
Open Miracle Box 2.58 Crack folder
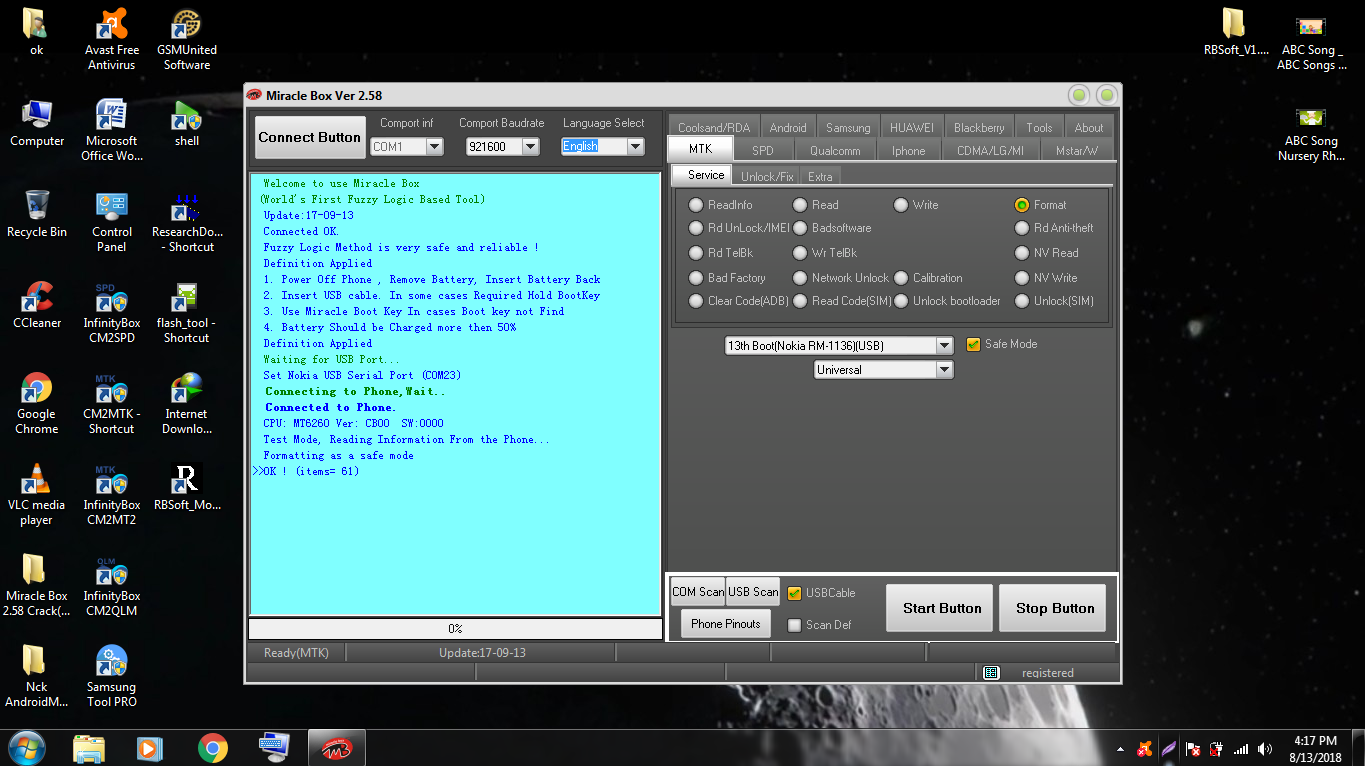(x=37, y=586)
